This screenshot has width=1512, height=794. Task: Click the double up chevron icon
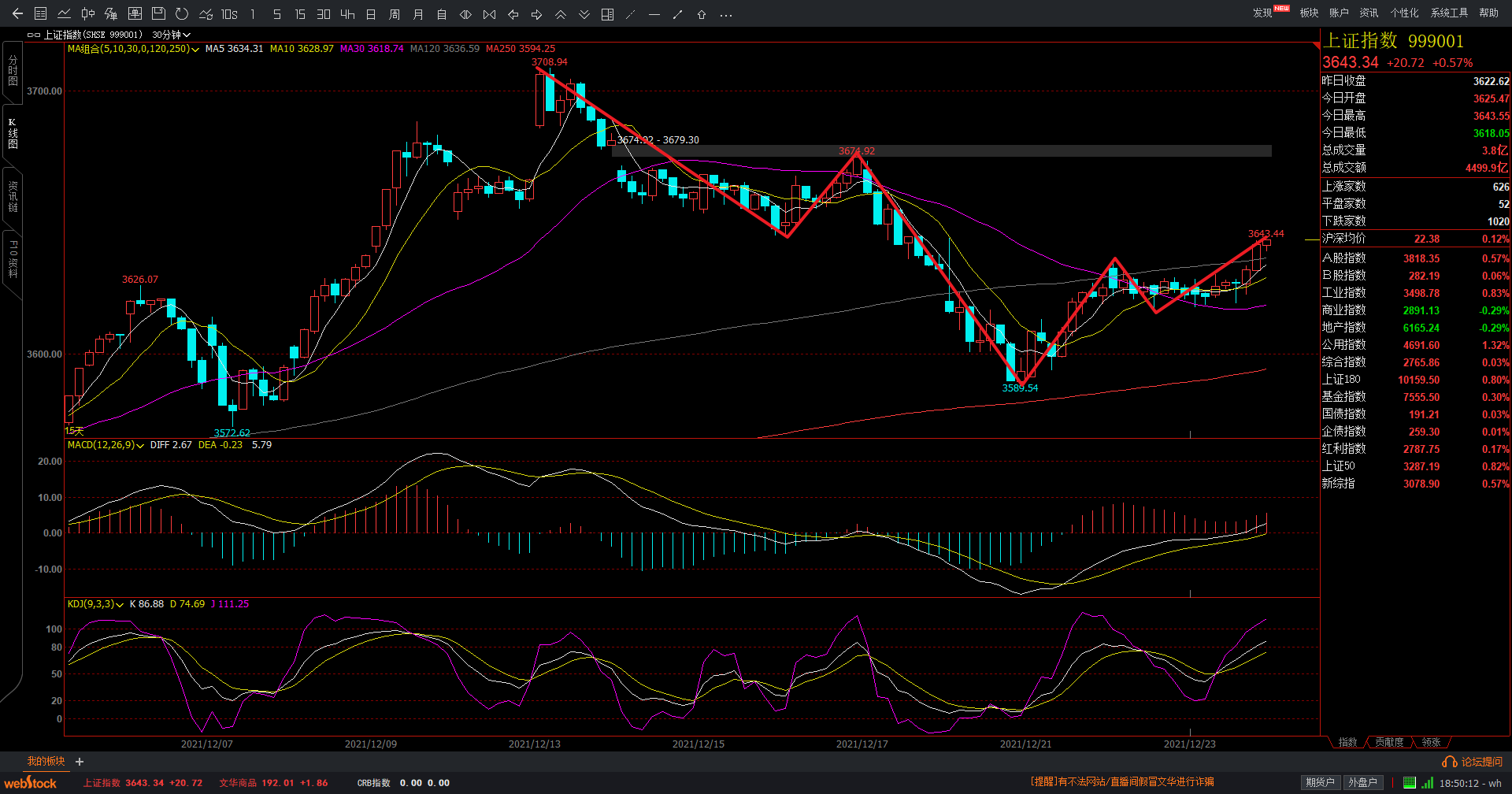[561, 14]
